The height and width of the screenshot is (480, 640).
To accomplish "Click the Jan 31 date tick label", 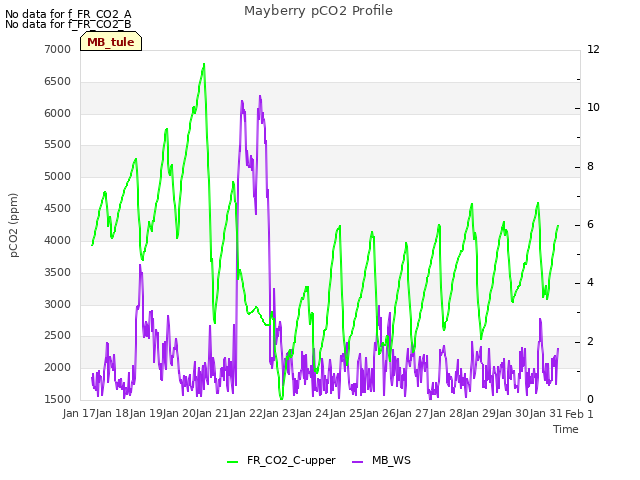I will pyautogui.click(x=547, y=413).
